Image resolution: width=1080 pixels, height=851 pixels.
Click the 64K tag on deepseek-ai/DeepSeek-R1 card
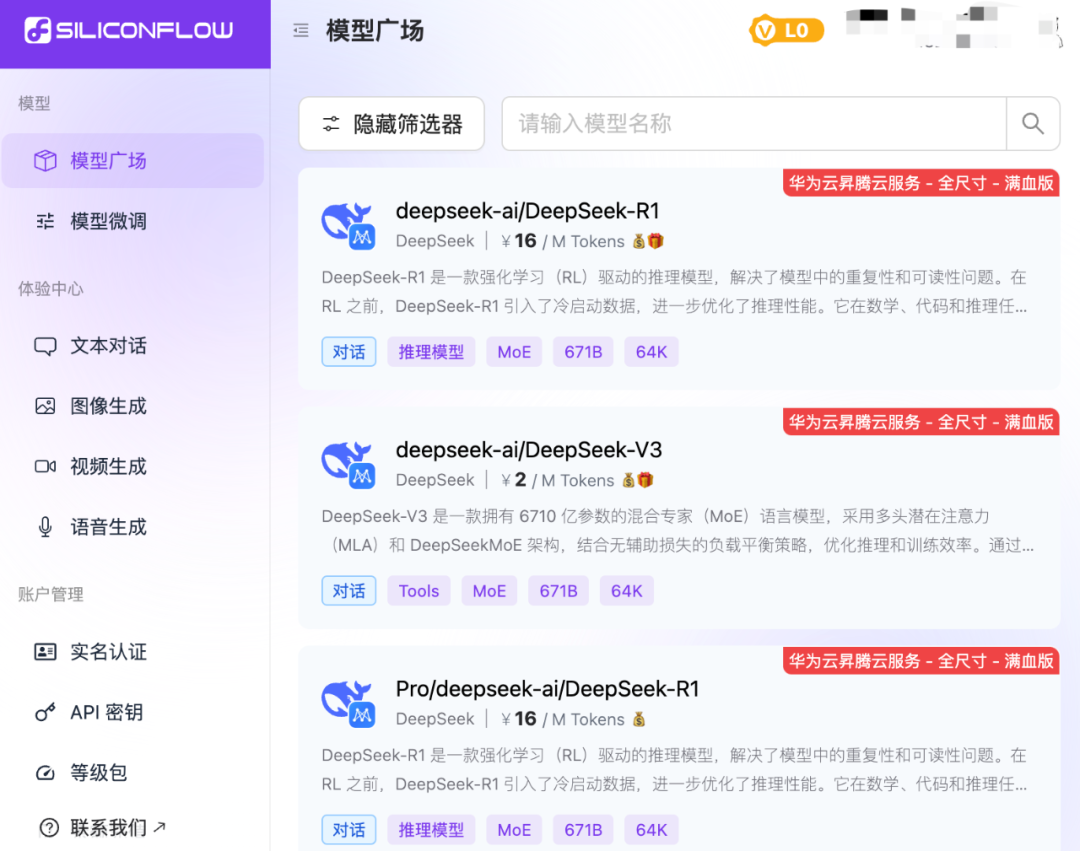[652, 352]
